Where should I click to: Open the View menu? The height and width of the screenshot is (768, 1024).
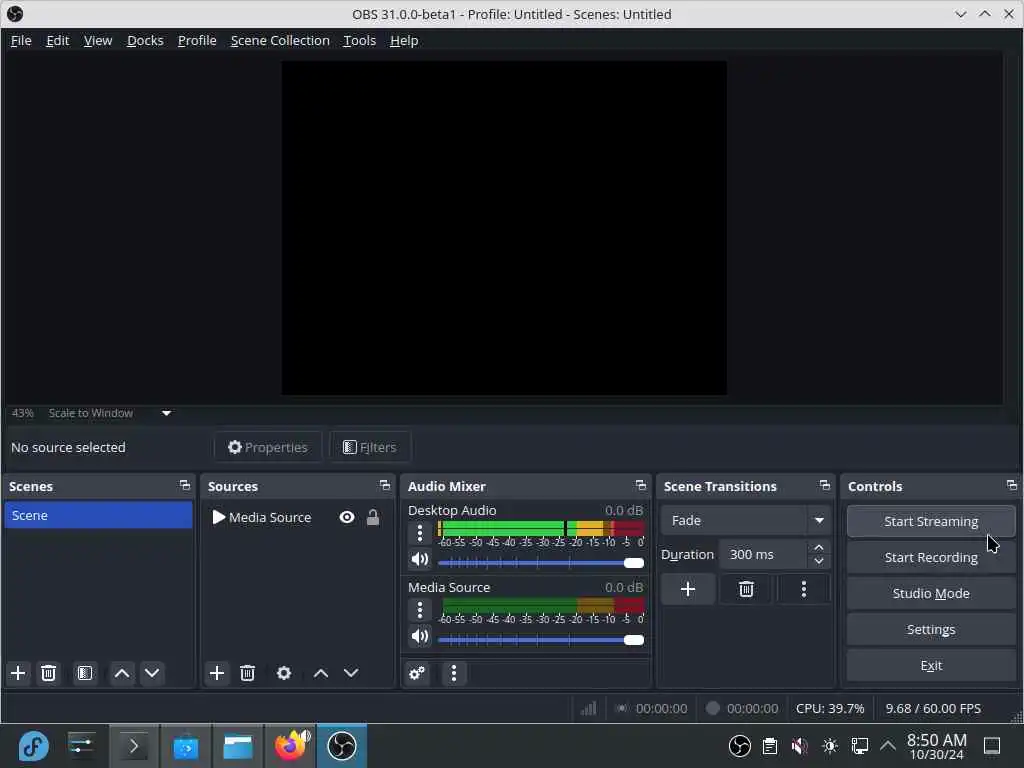(98, 40)
